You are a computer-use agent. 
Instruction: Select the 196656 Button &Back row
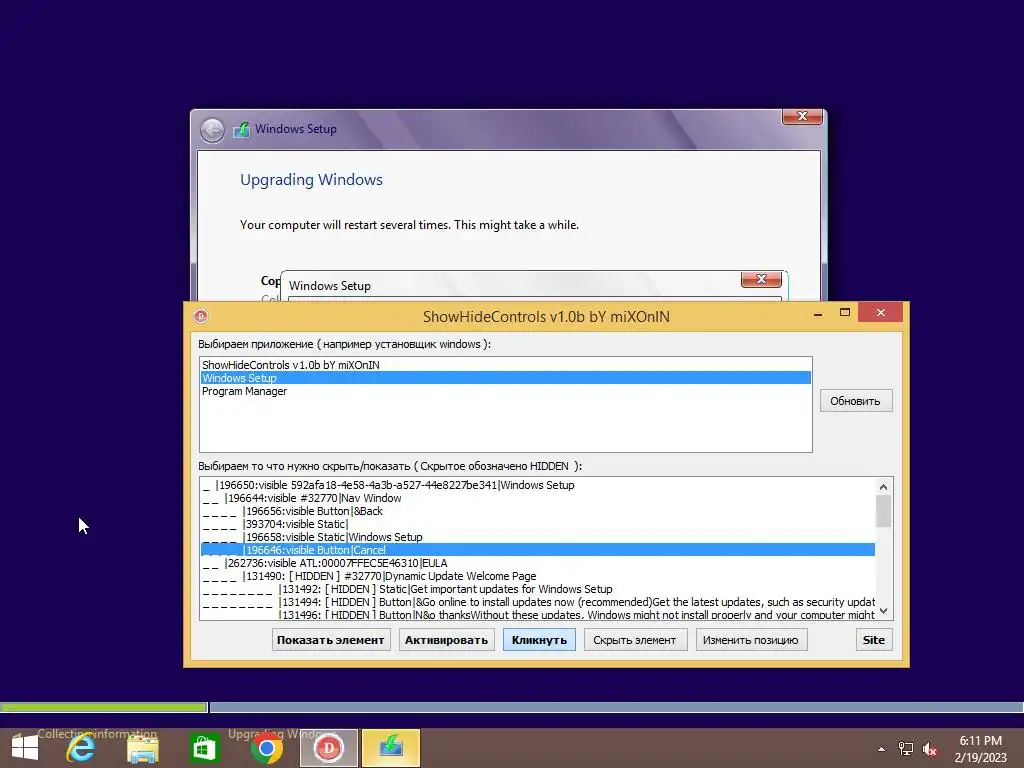(x=537, y=511)
